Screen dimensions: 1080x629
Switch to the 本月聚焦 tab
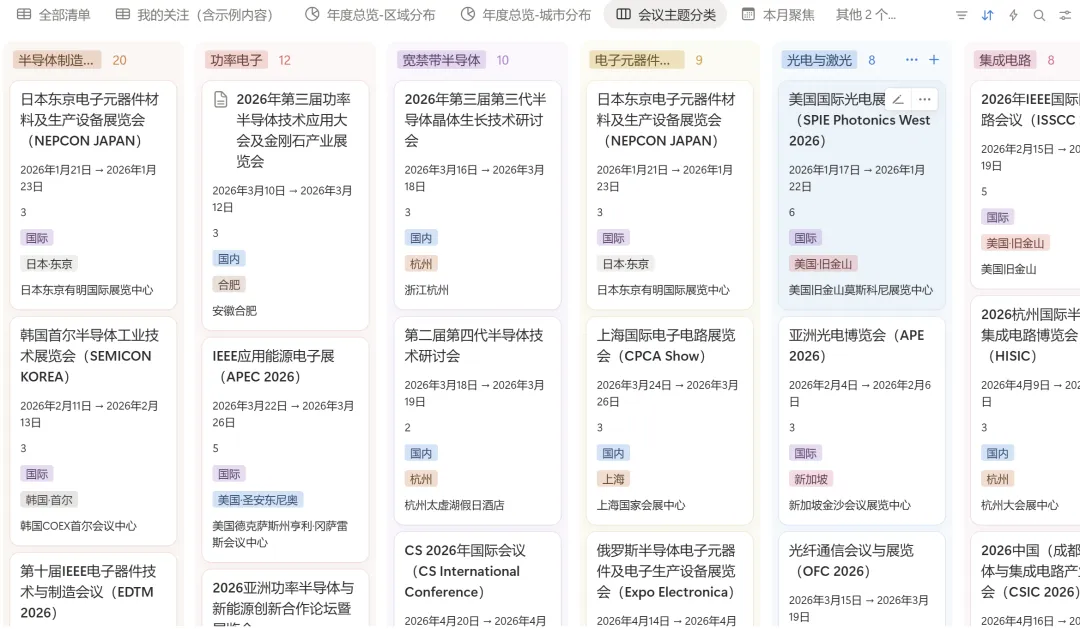pos(778,14)
